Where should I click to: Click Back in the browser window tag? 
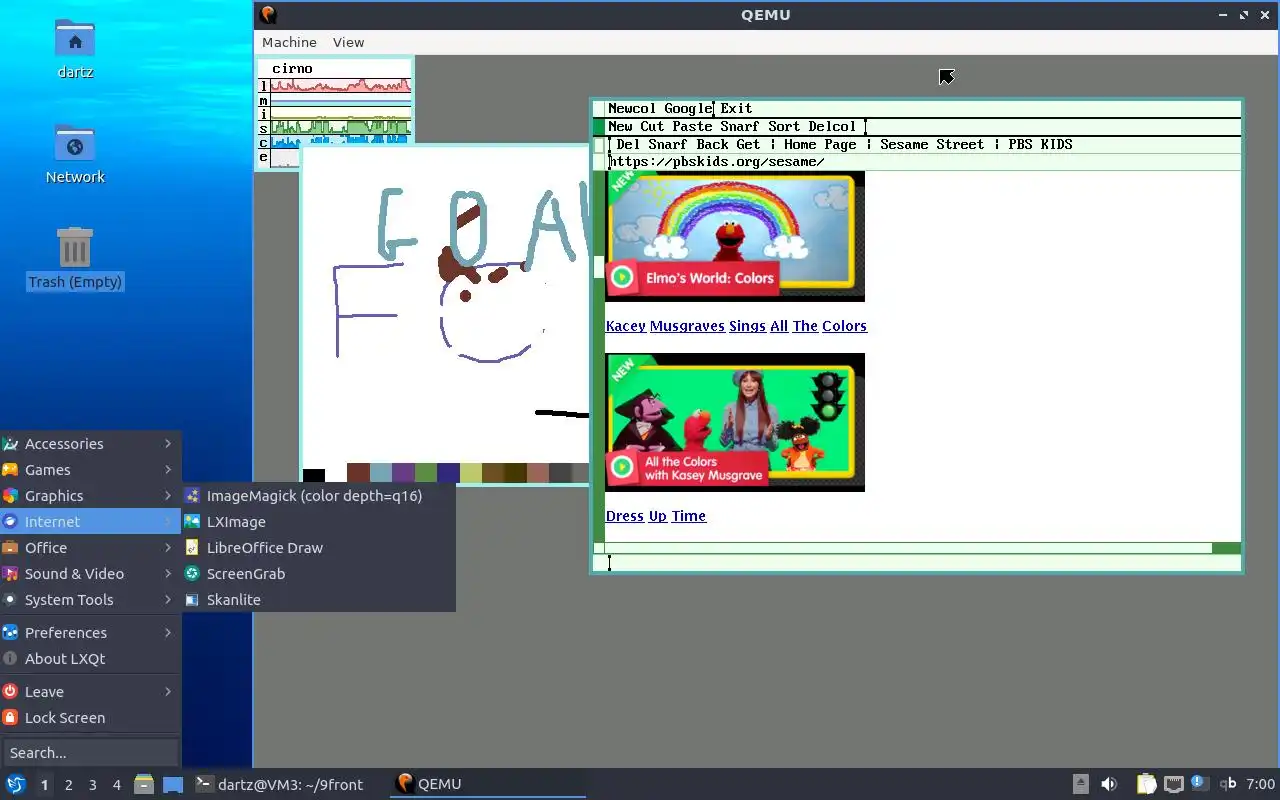712,144
